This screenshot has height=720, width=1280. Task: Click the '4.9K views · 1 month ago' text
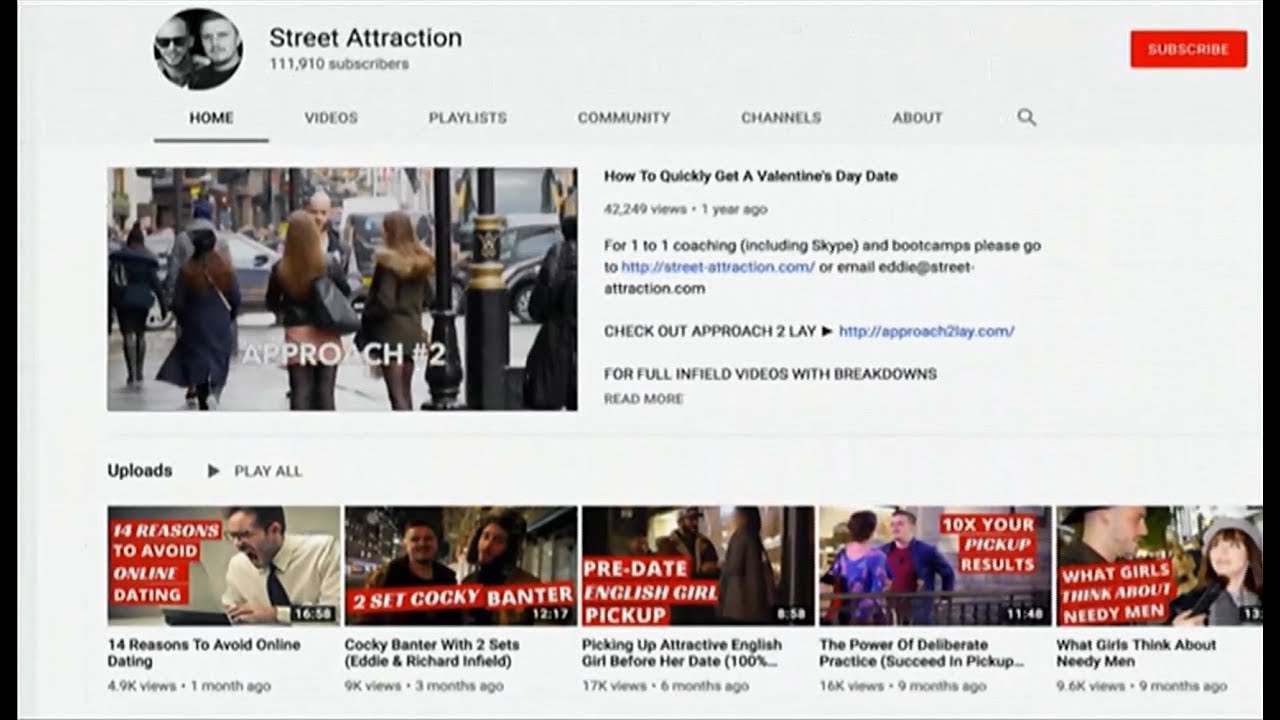(x=189, y=686)
